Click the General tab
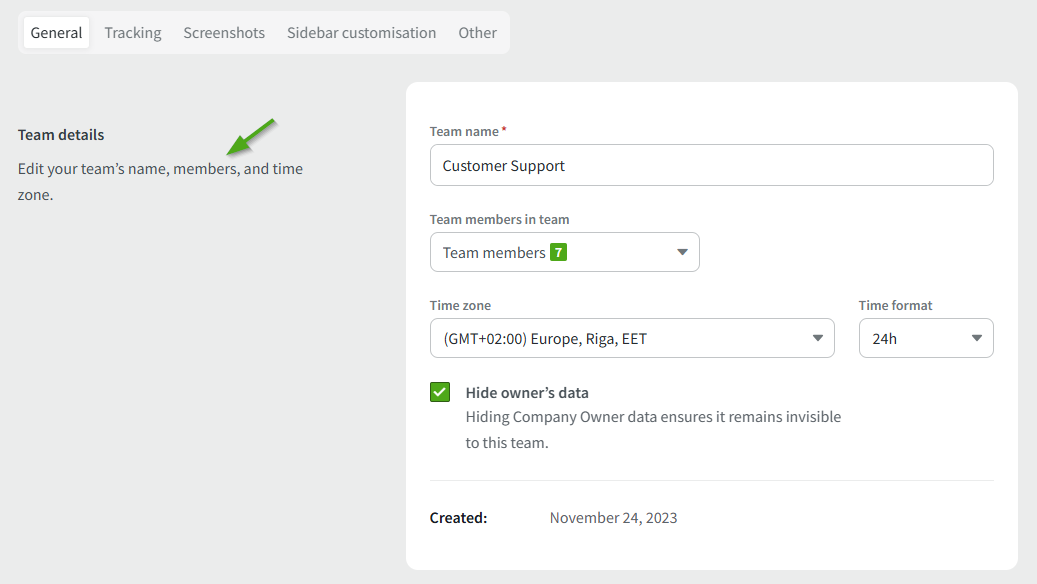1037x584 pixels. pos(56,33)
